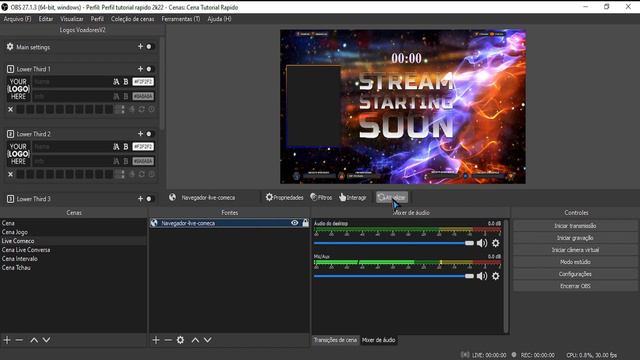
Task: Move selected scene down
Action: click(x=47, y=340)
